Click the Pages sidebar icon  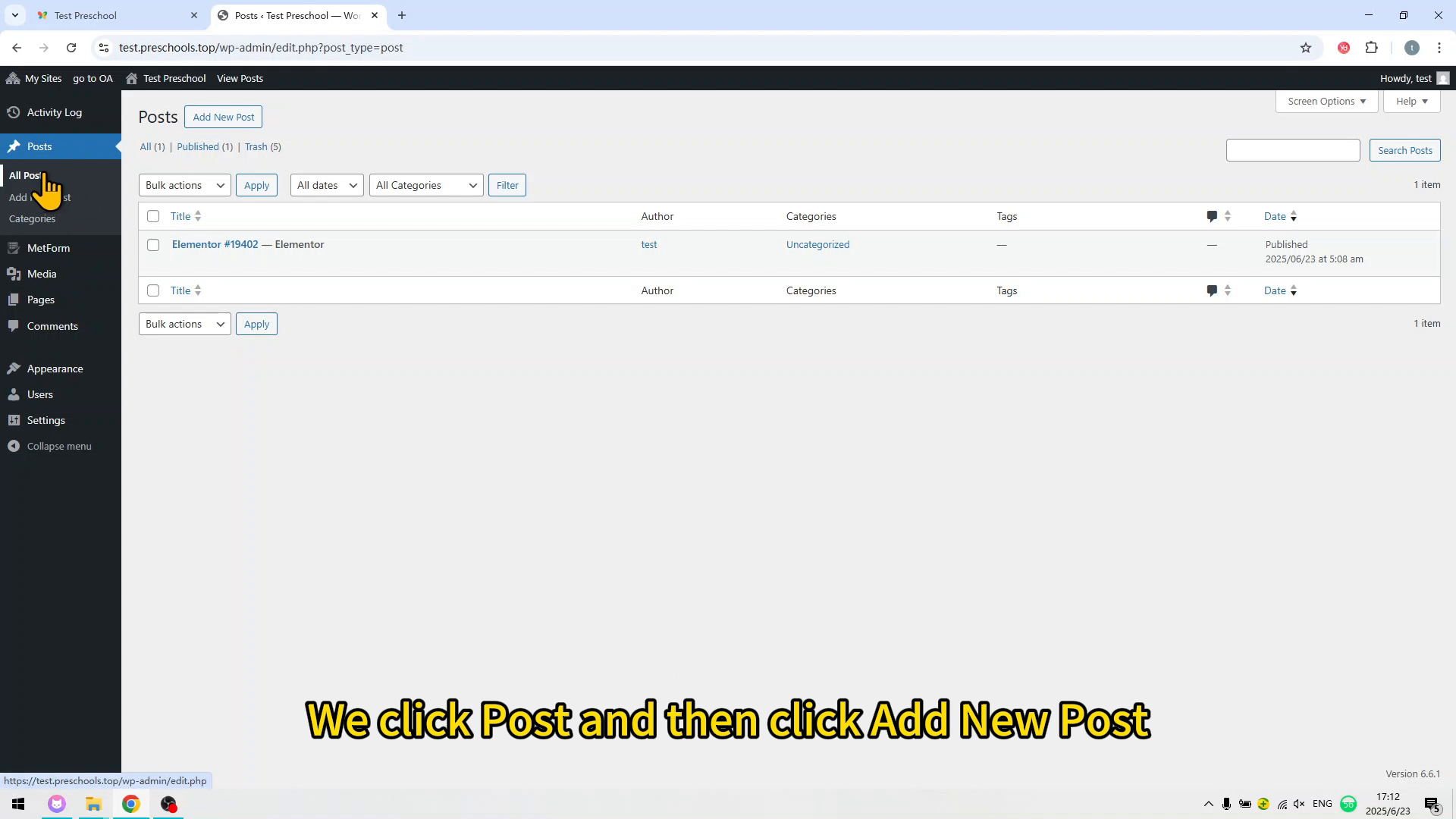point(14,300)
